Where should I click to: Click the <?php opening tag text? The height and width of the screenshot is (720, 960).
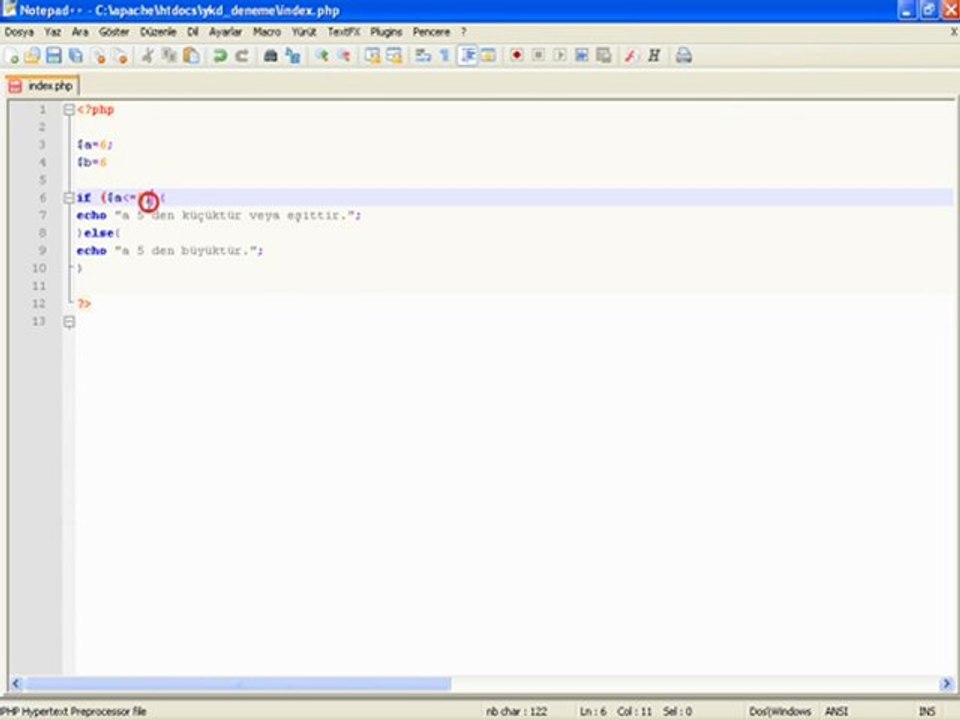tap(96, 110)
